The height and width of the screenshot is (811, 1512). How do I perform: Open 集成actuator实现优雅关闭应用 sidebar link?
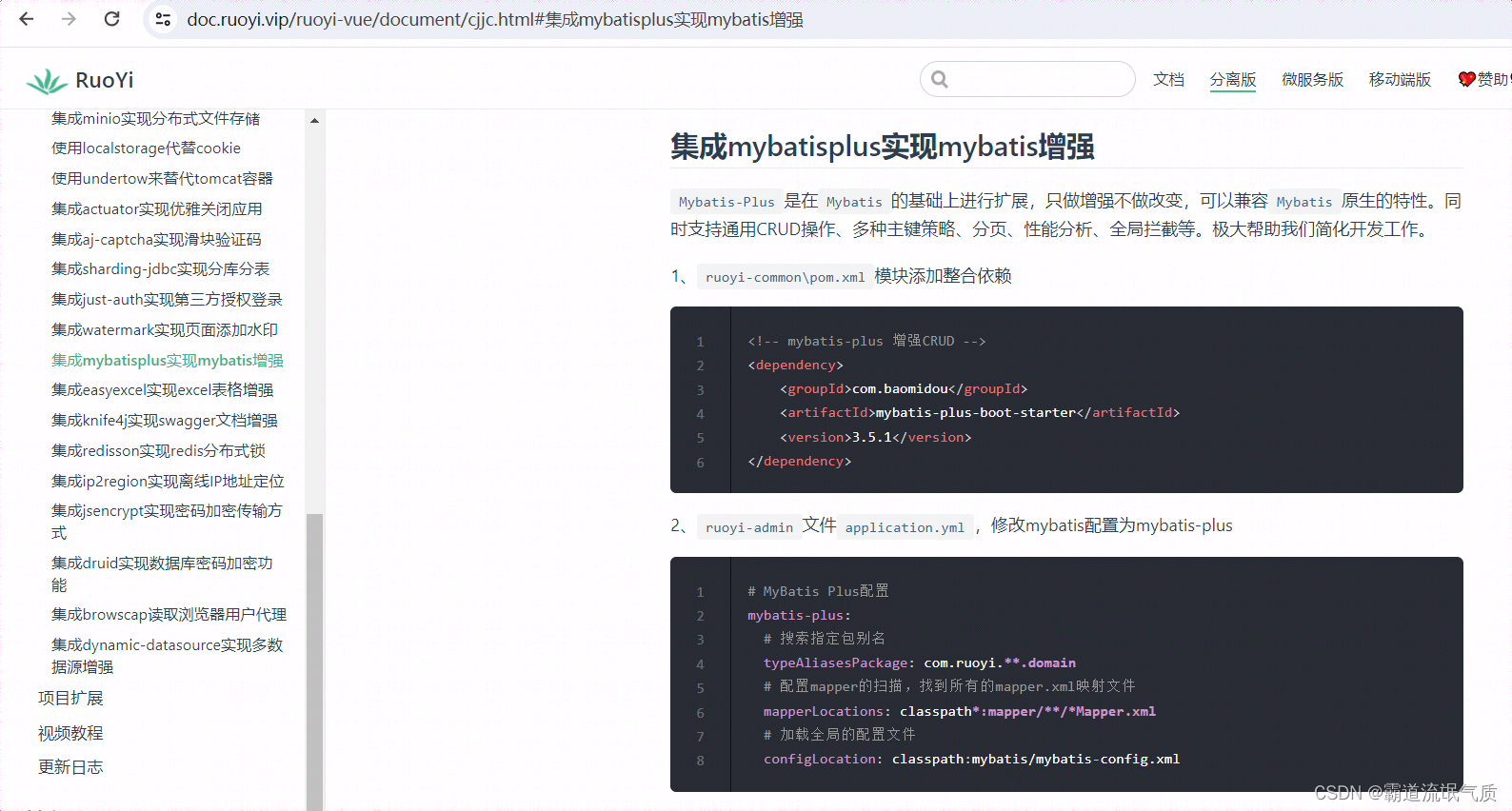(157, 208)
